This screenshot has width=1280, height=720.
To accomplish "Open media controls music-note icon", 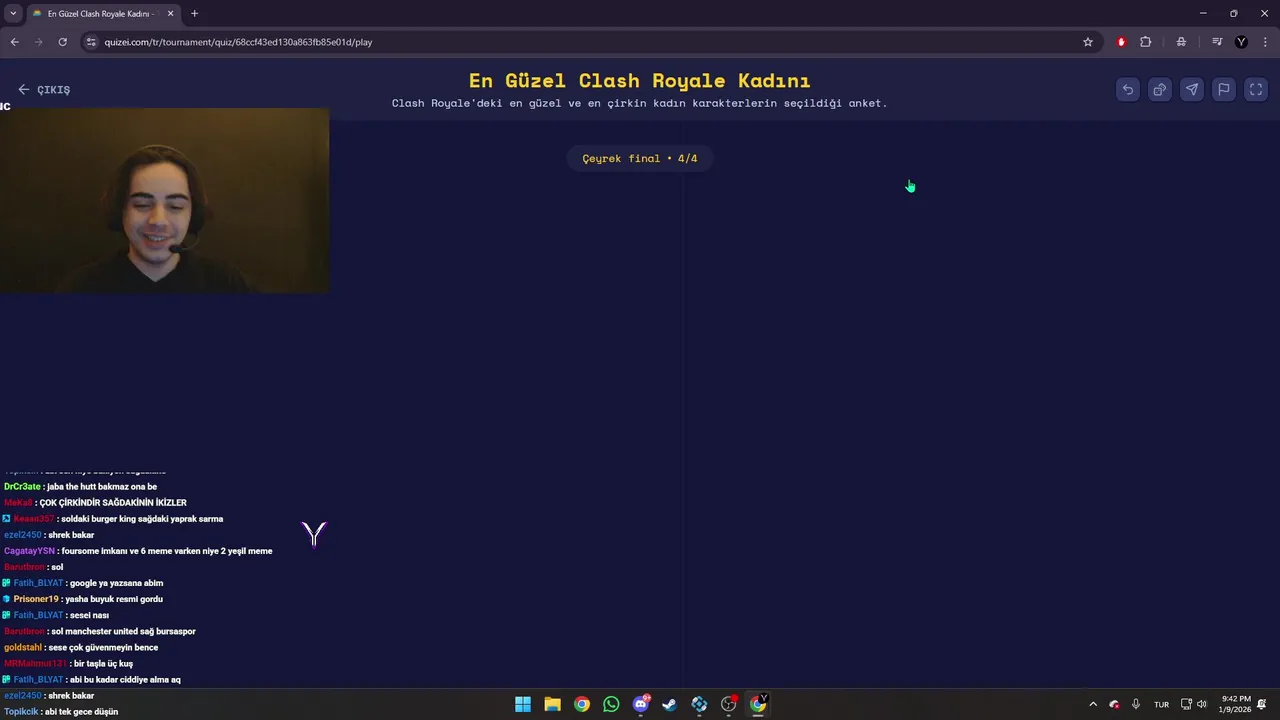I will [1217, 42].
